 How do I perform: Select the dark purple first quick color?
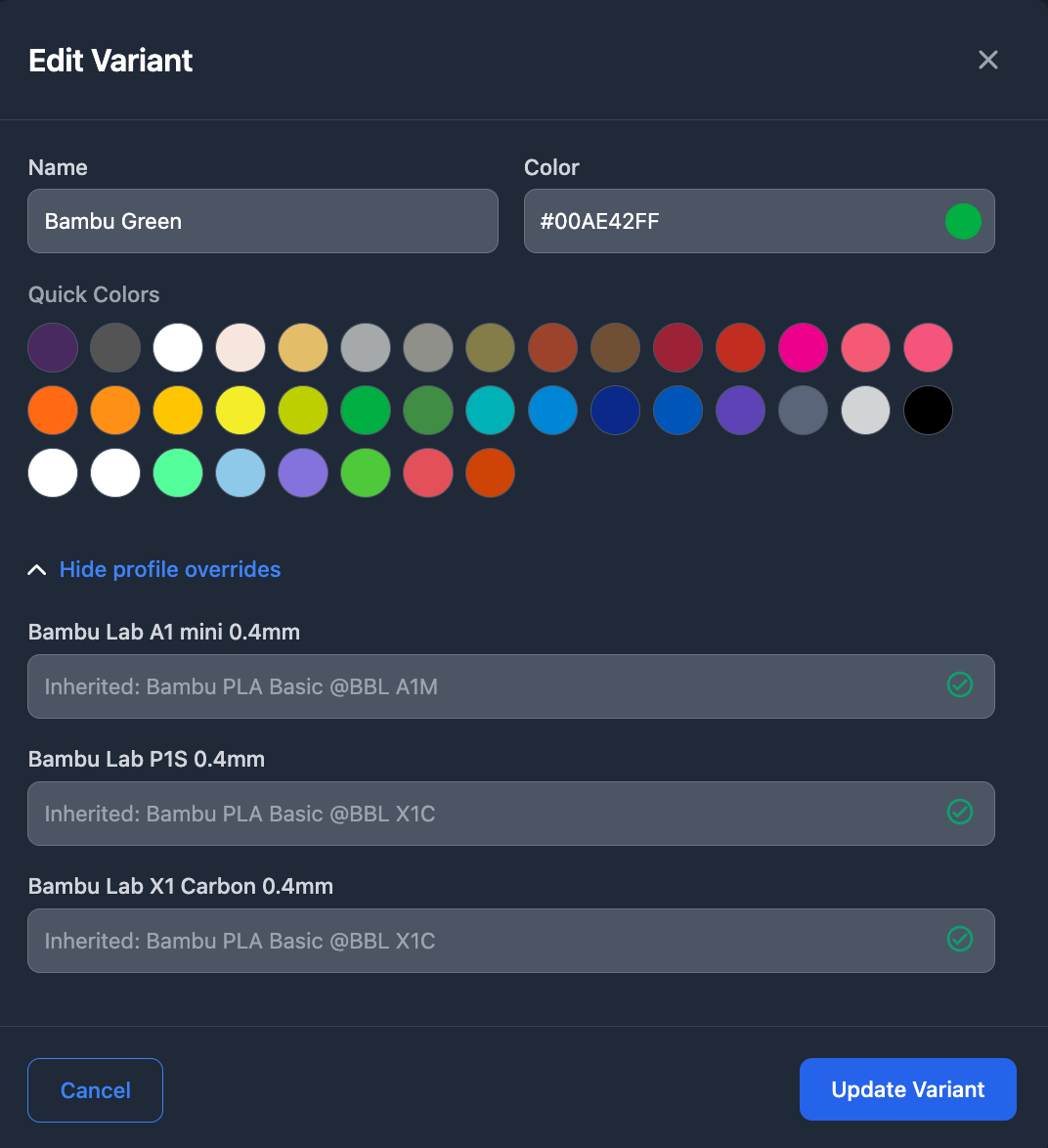pyautogui.click(x=53, y=348)
